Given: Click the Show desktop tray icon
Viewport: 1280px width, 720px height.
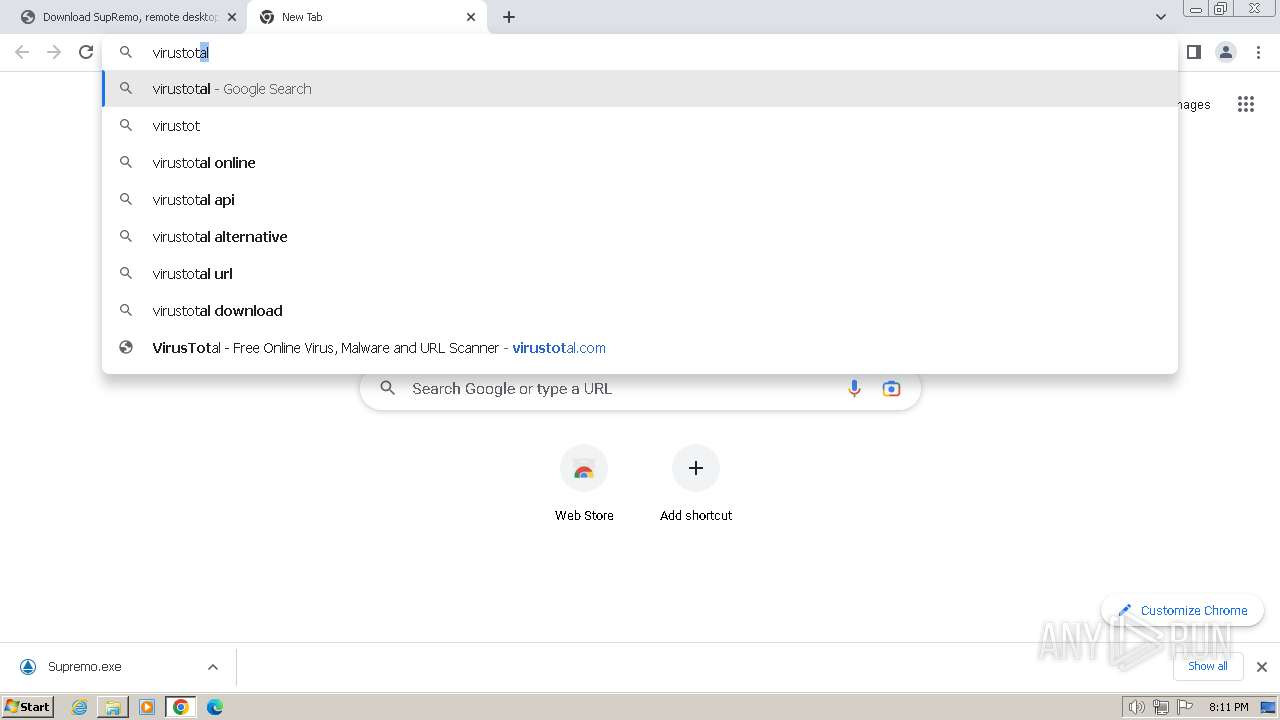Looking at the screenshot, I should [x=1269, y=707].
